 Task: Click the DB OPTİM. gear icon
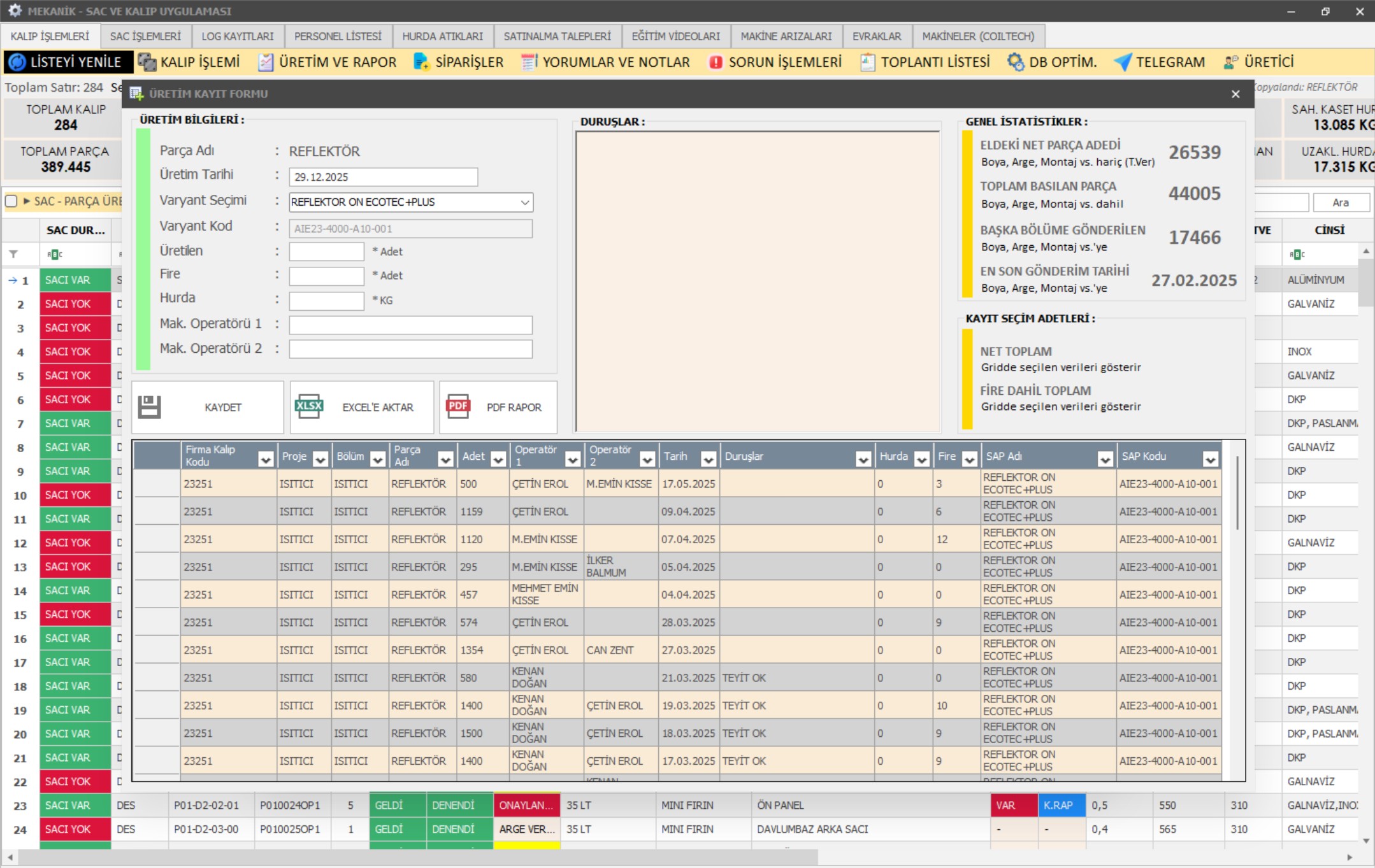[1016, 62]
